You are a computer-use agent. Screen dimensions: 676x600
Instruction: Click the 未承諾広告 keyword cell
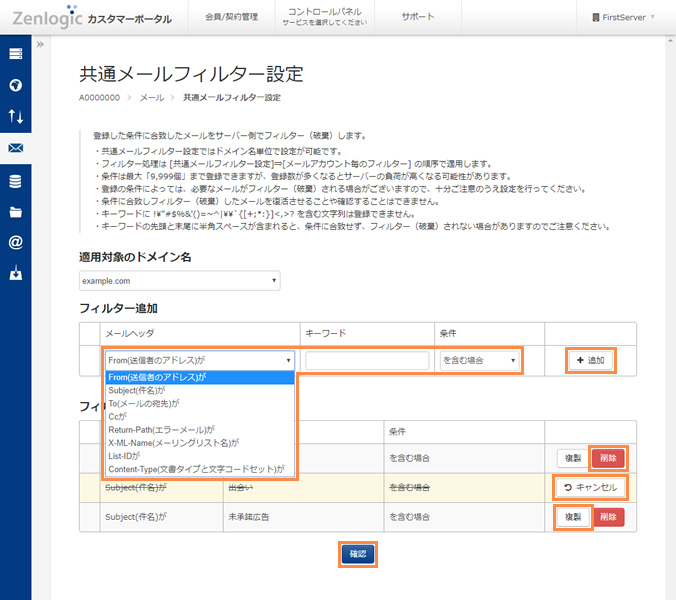pyautogui.click(x=304, y=517)
